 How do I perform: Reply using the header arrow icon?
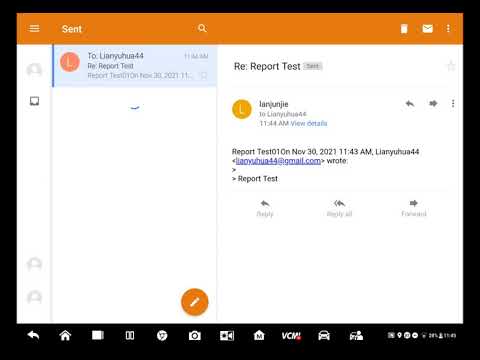point(410,103)
